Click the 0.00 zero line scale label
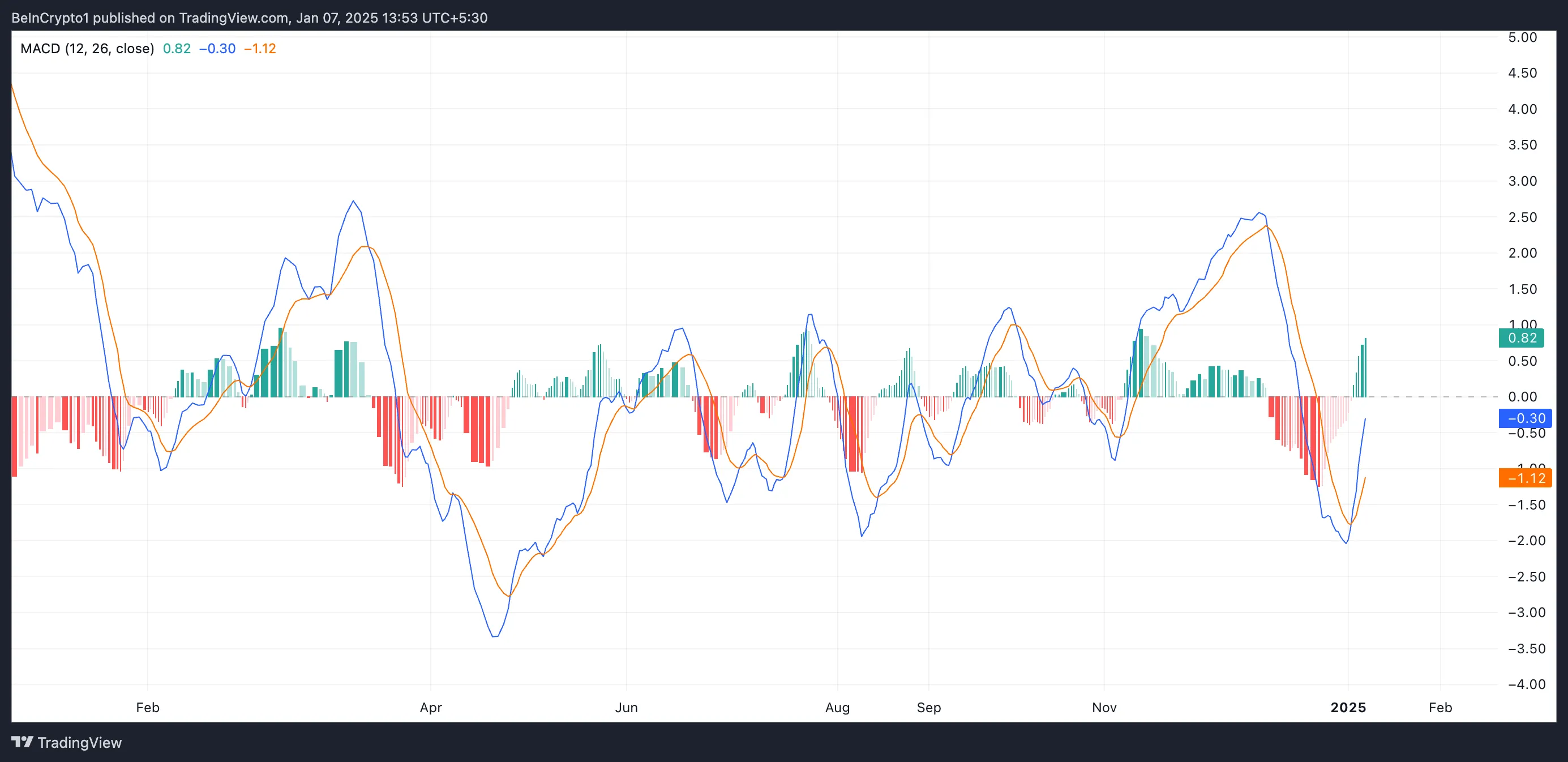 (x=1522, y=397)
